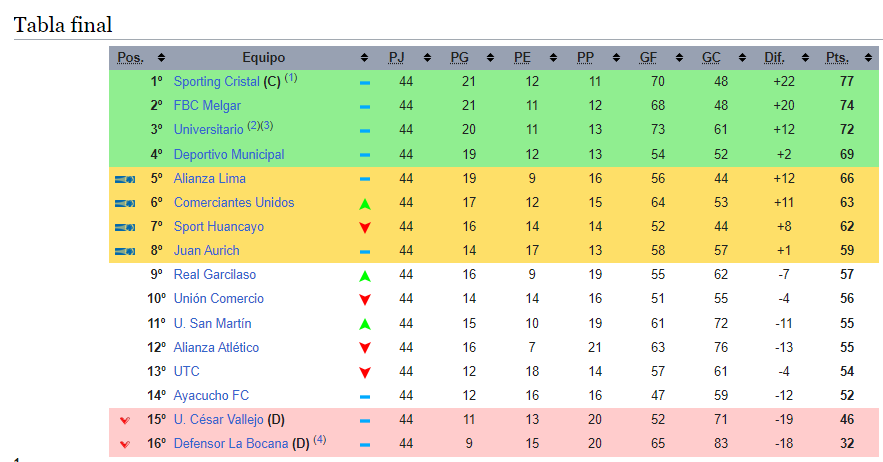This screenshot has height=462, width=883.
Task: Click the Copa Sudamericana icon in Juan Aurich row
Action: coord(125,251)
